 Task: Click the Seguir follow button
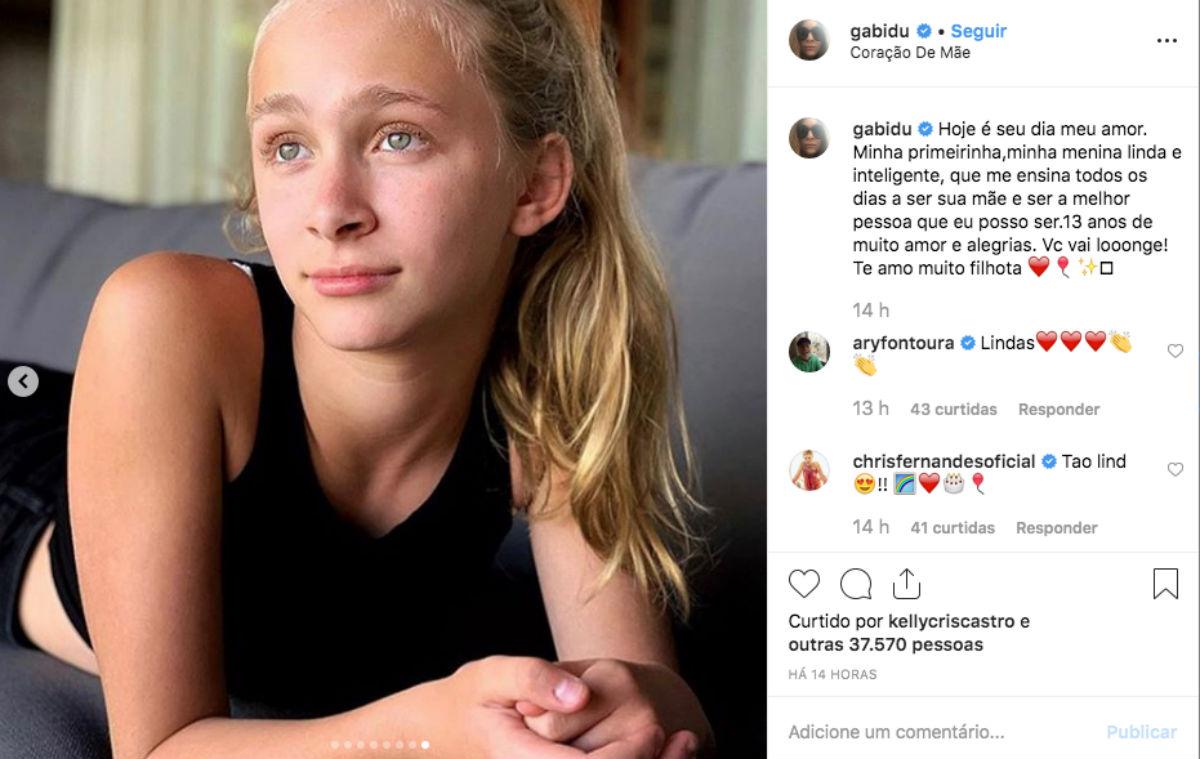978,31
